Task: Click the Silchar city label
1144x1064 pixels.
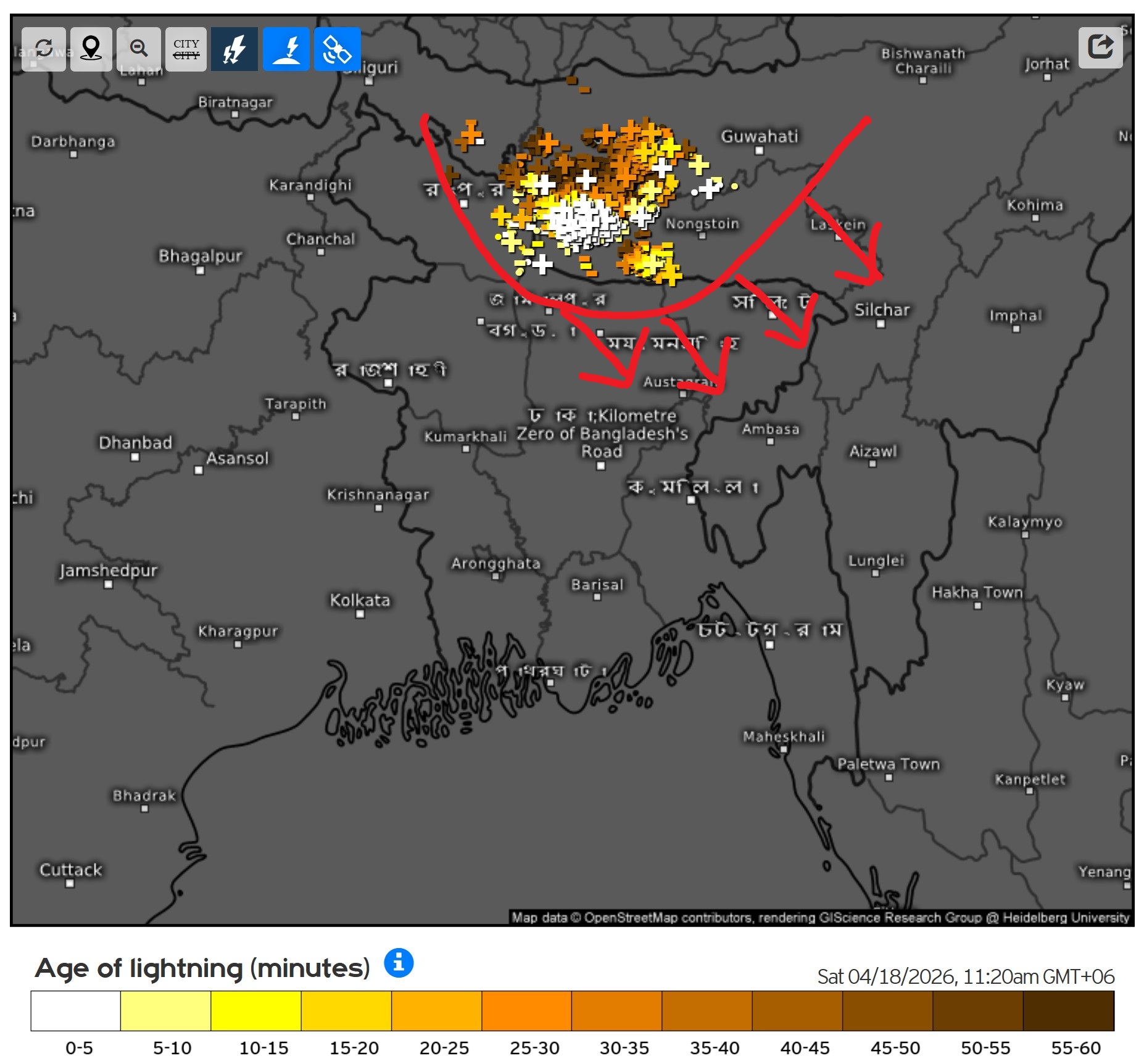Action: [882, 310]
